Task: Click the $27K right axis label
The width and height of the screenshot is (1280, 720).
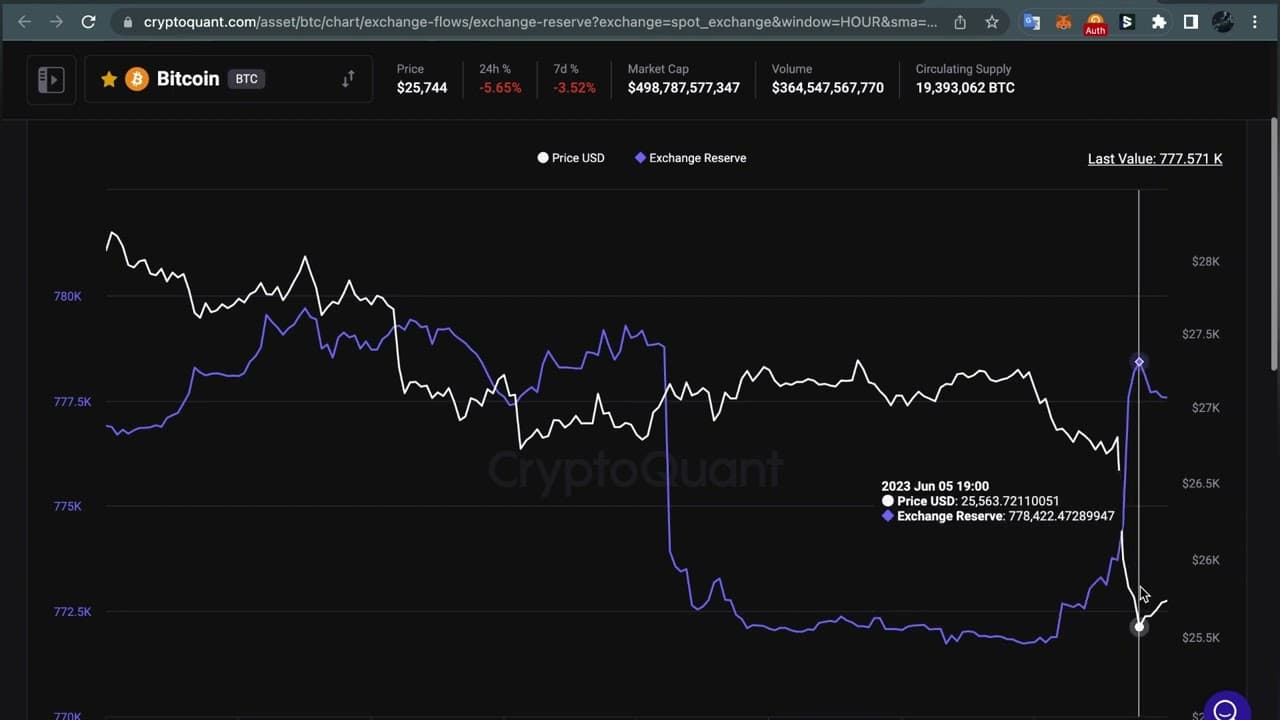Action: click(x=1205, y=408)
